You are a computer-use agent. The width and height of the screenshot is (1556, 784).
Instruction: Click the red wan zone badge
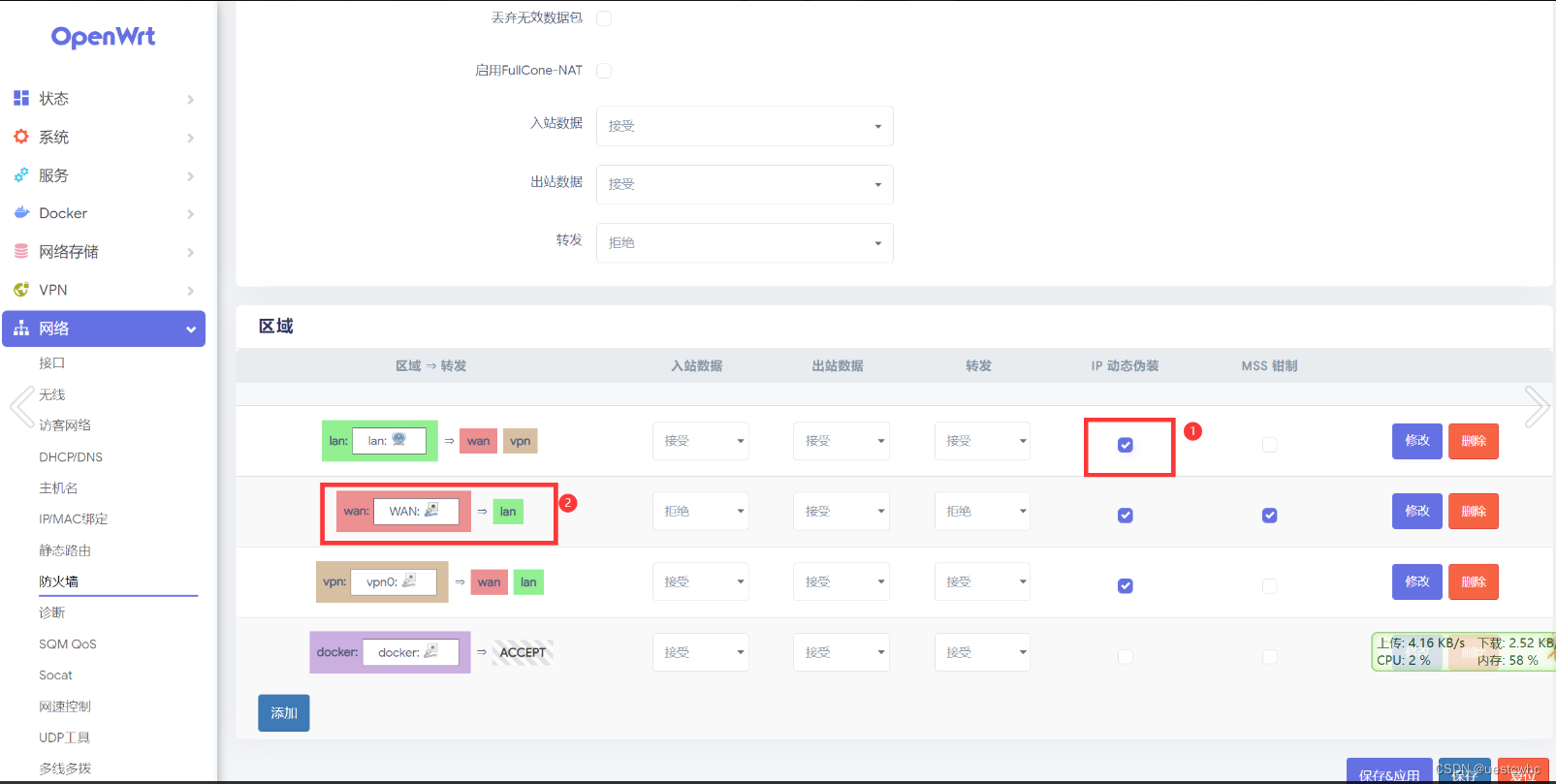tap(403, 511)
